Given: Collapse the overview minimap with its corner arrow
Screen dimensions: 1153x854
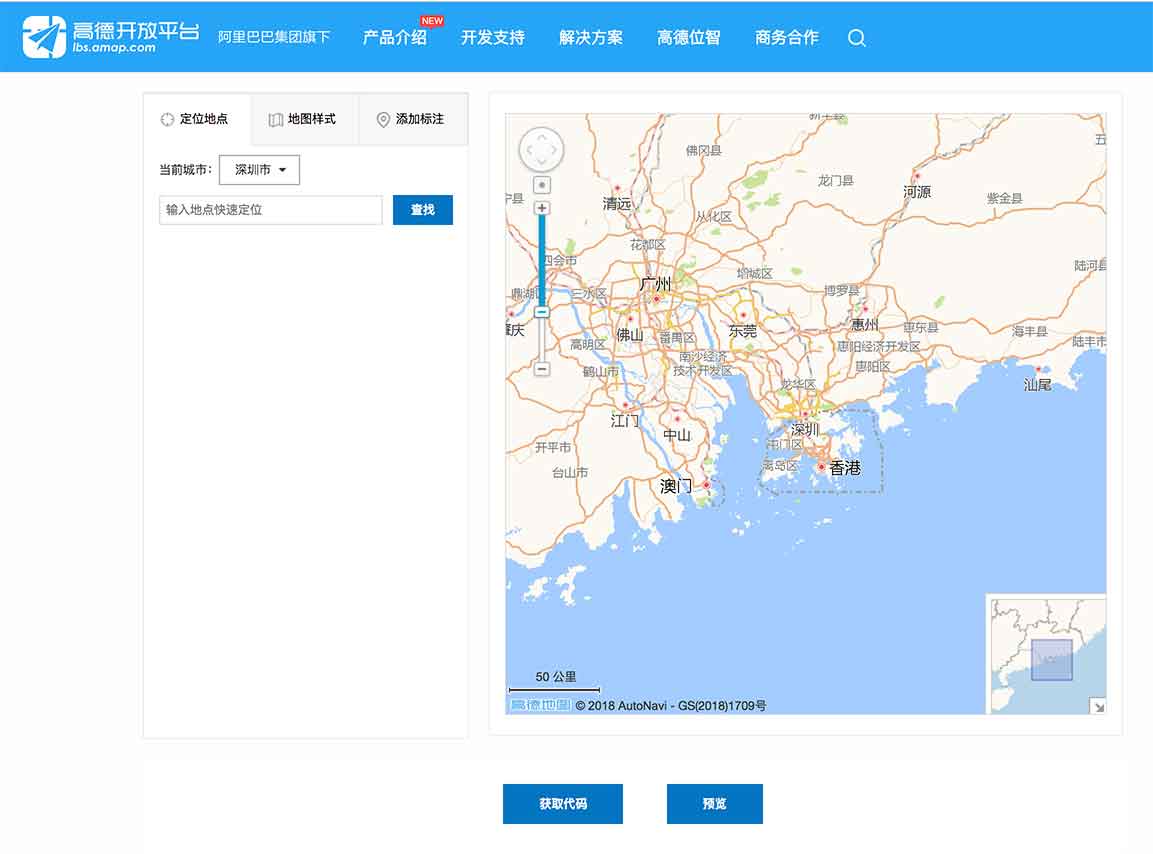Looking at the screenshot, I should click(x=1097, y=707).
